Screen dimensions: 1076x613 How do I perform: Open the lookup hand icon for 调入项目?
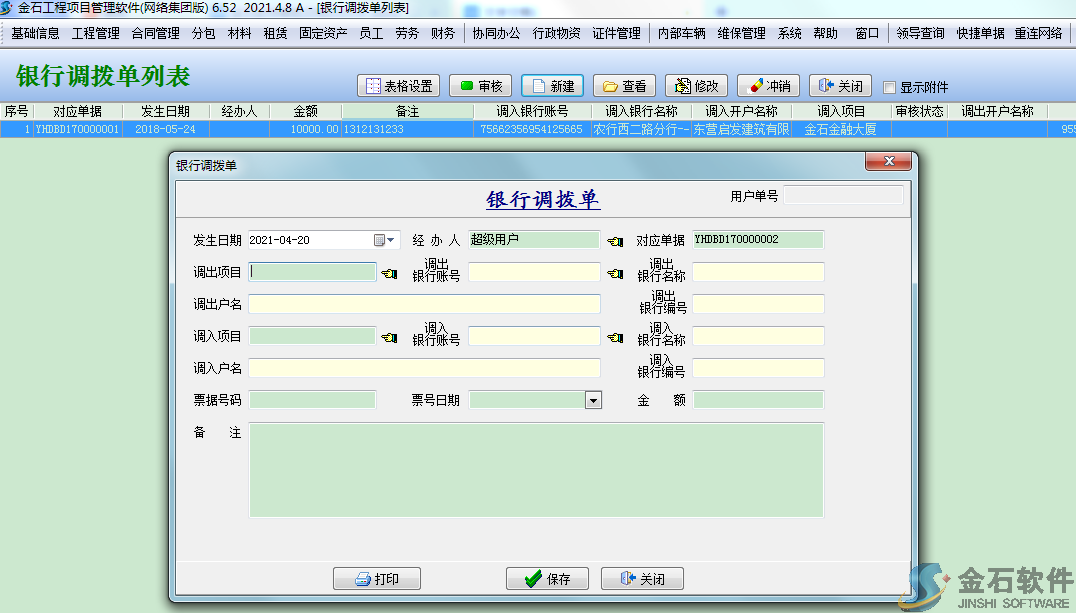pos(389,337)
